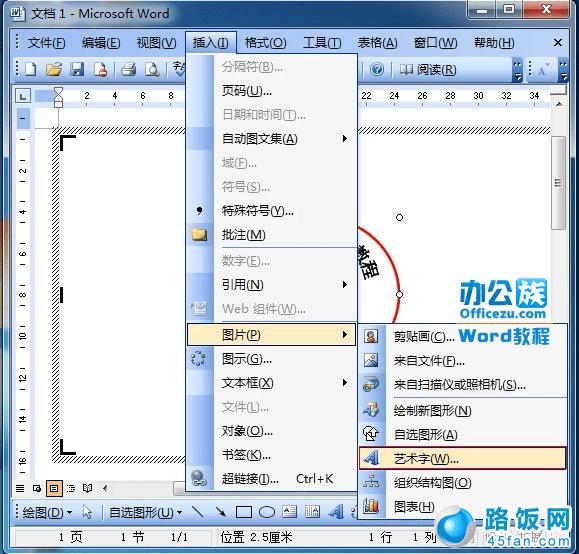This screenshot has width=579, height=554.
Task: Select the Oval drawing tool
Action: (x=267, y=512)
